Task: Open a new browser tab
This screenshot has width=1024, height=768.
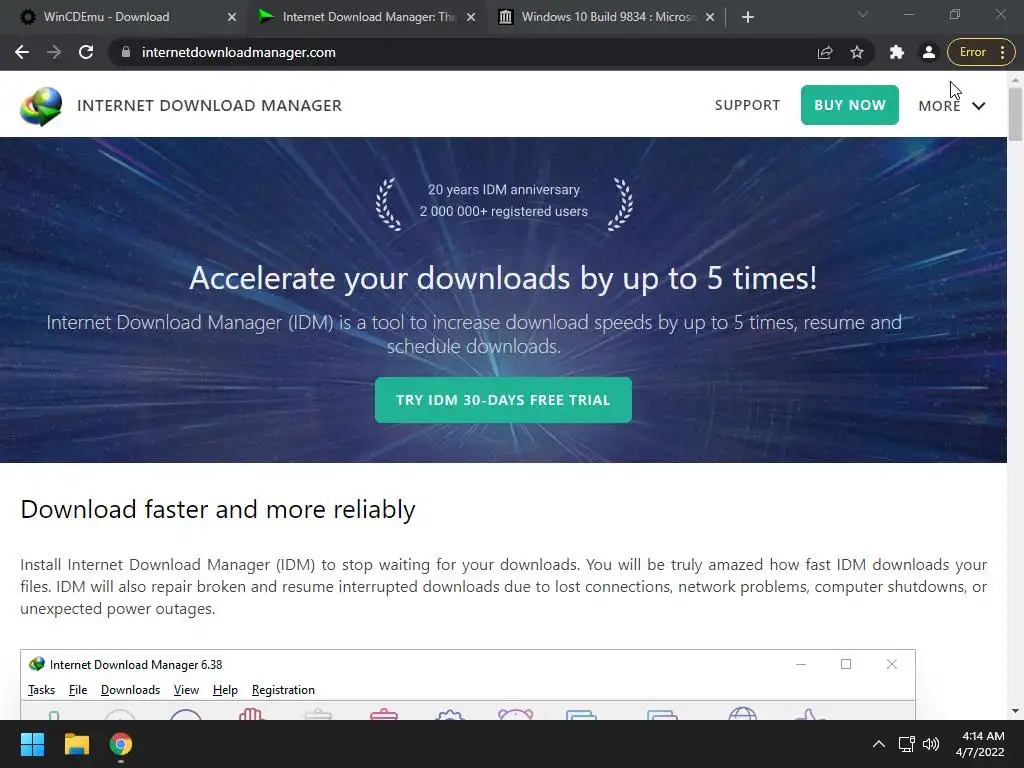Action: 748,17
